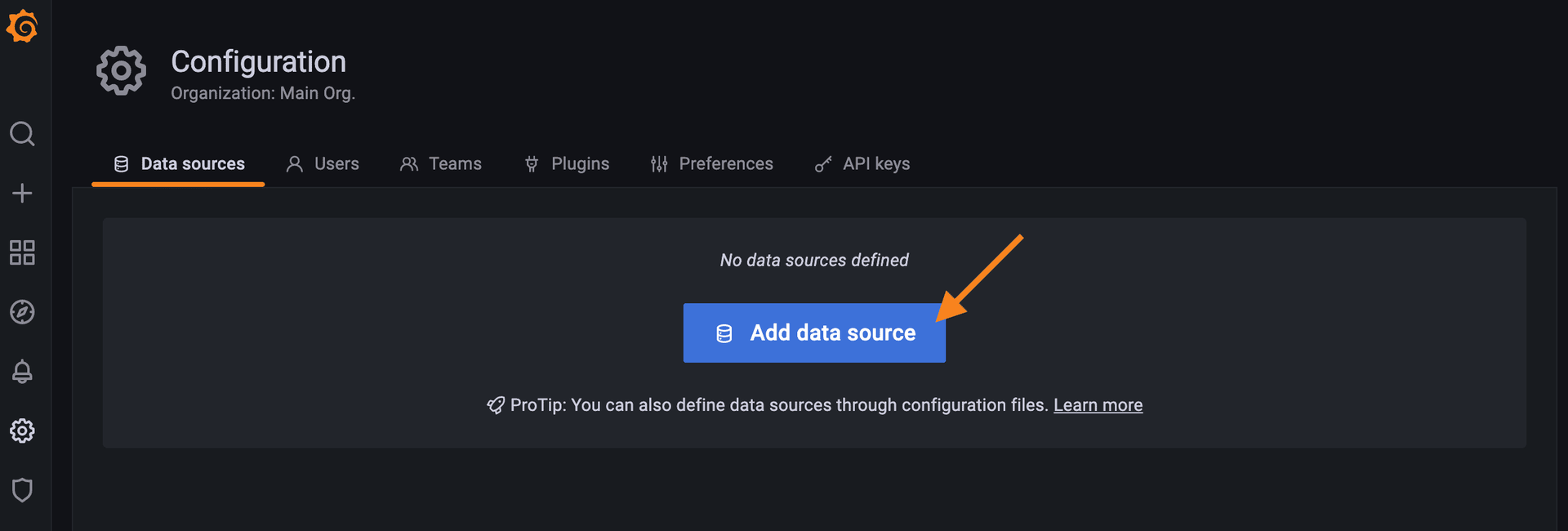Switch to the Users tab
Screen dimensions: 1568x531
[x=323, y=164]
